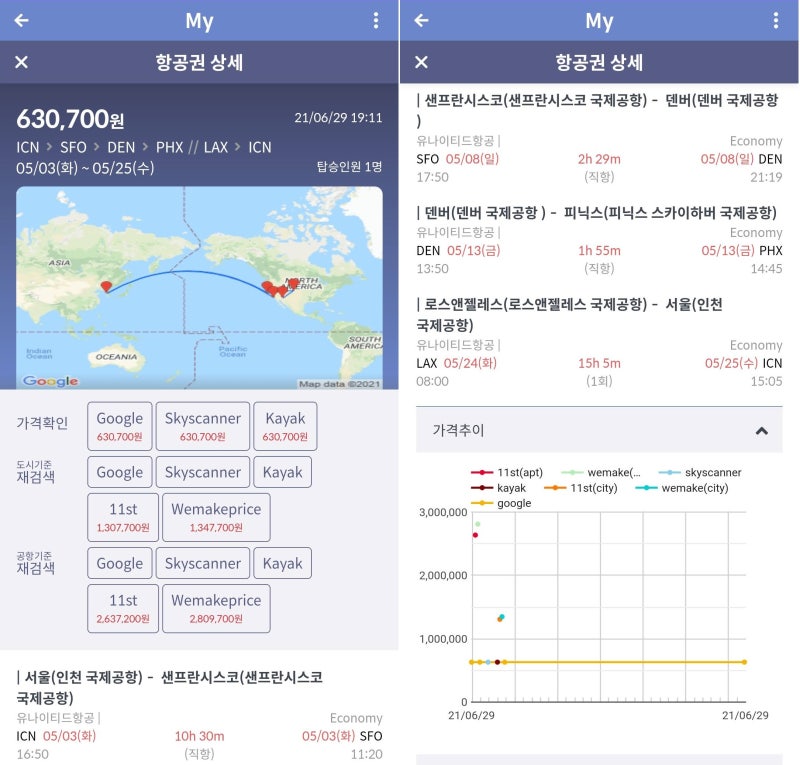The image size is (800, 765).
Task: Tap the 15:05 arrival time at ICN
Action: click(x=766, y=381)
